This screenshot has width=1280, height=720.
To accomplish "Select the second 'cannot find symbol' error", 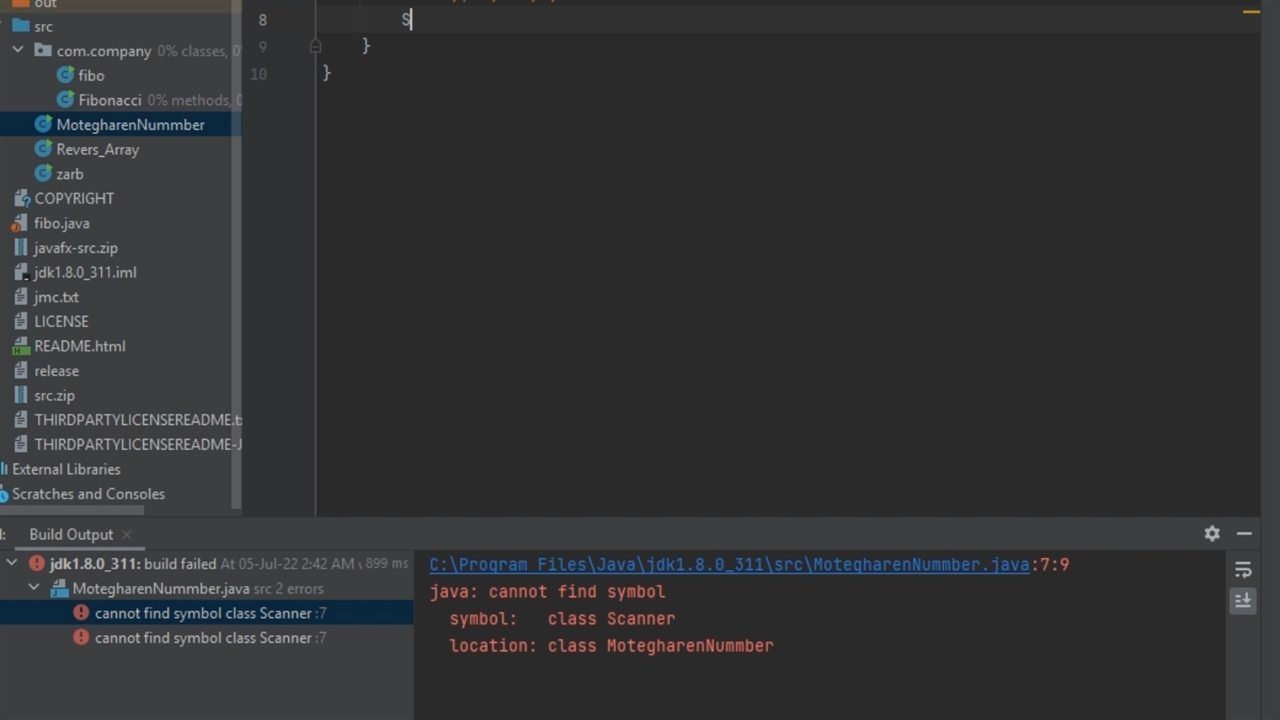I will point(203,638).
